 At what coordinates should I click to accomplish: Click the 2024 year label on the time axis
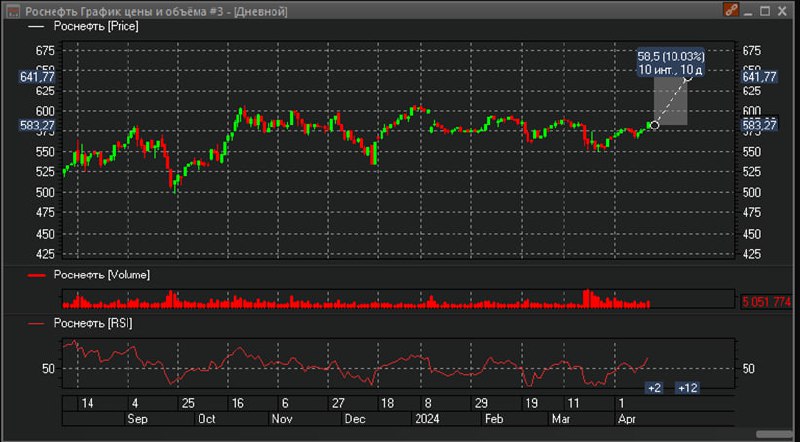[x=428, y=419]
